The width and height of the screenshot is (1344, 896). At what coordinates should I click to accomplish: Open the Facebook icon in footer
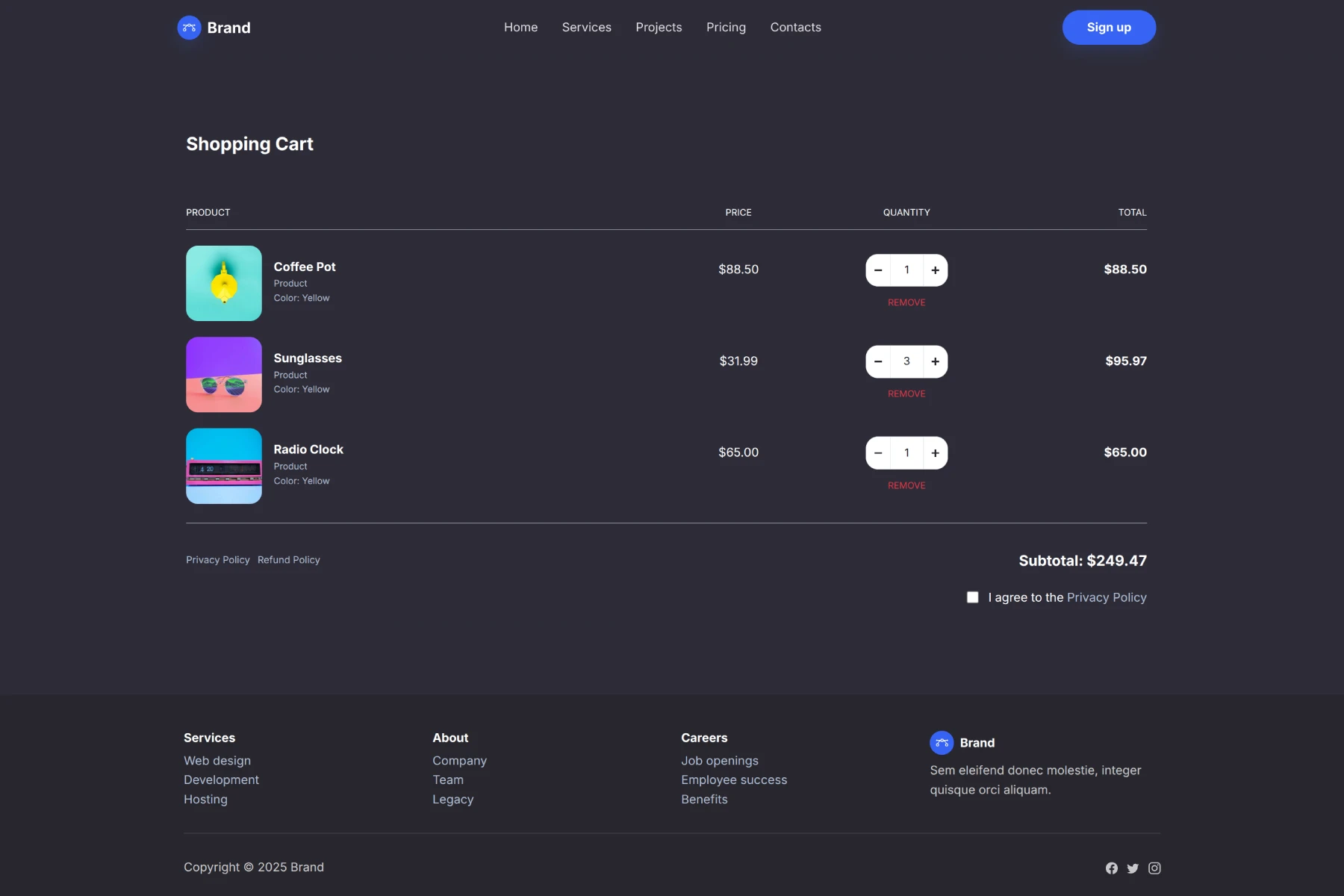click(x=1112, y=868)
